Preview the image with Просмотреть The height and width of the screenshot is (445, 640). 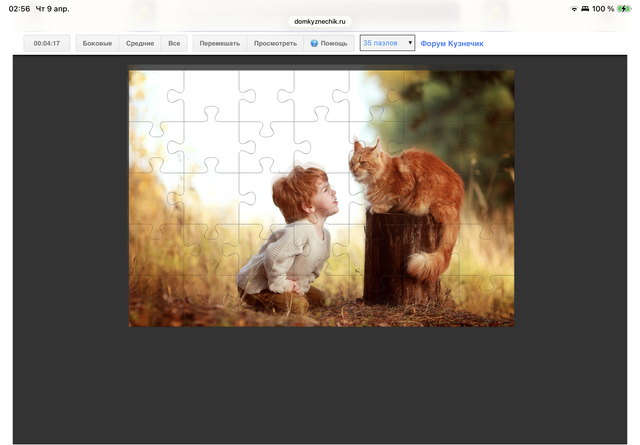[275, 44]
